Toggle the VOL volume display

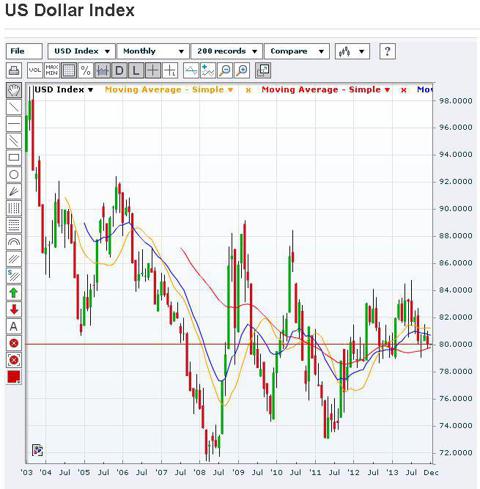[35, 70]
